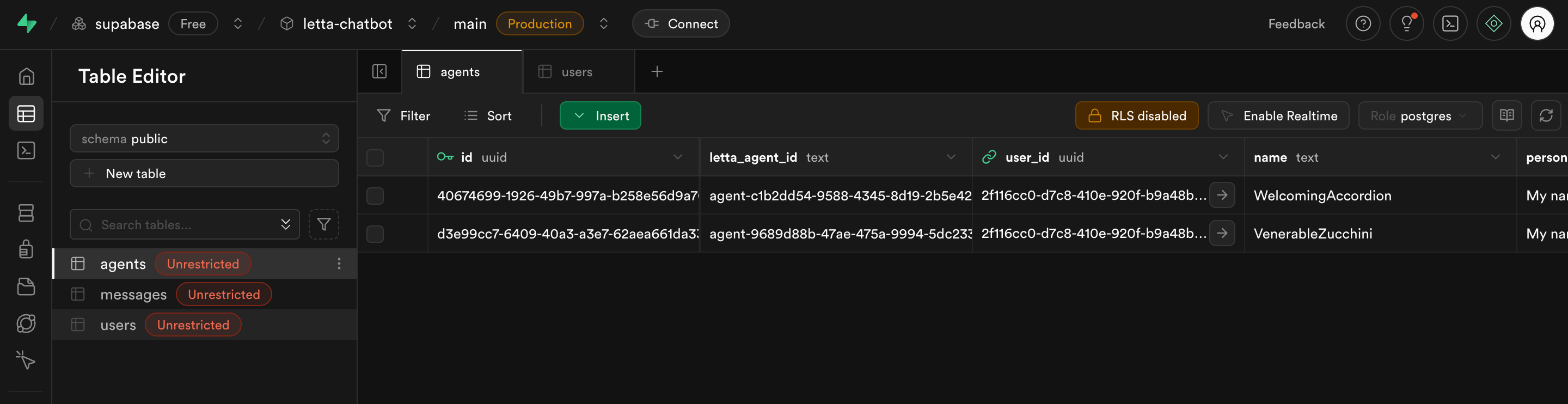Viewport: 1568px width, 404px height.
Task: Expand the Role postgres dropdown
Action: (x=1419, y=115)
